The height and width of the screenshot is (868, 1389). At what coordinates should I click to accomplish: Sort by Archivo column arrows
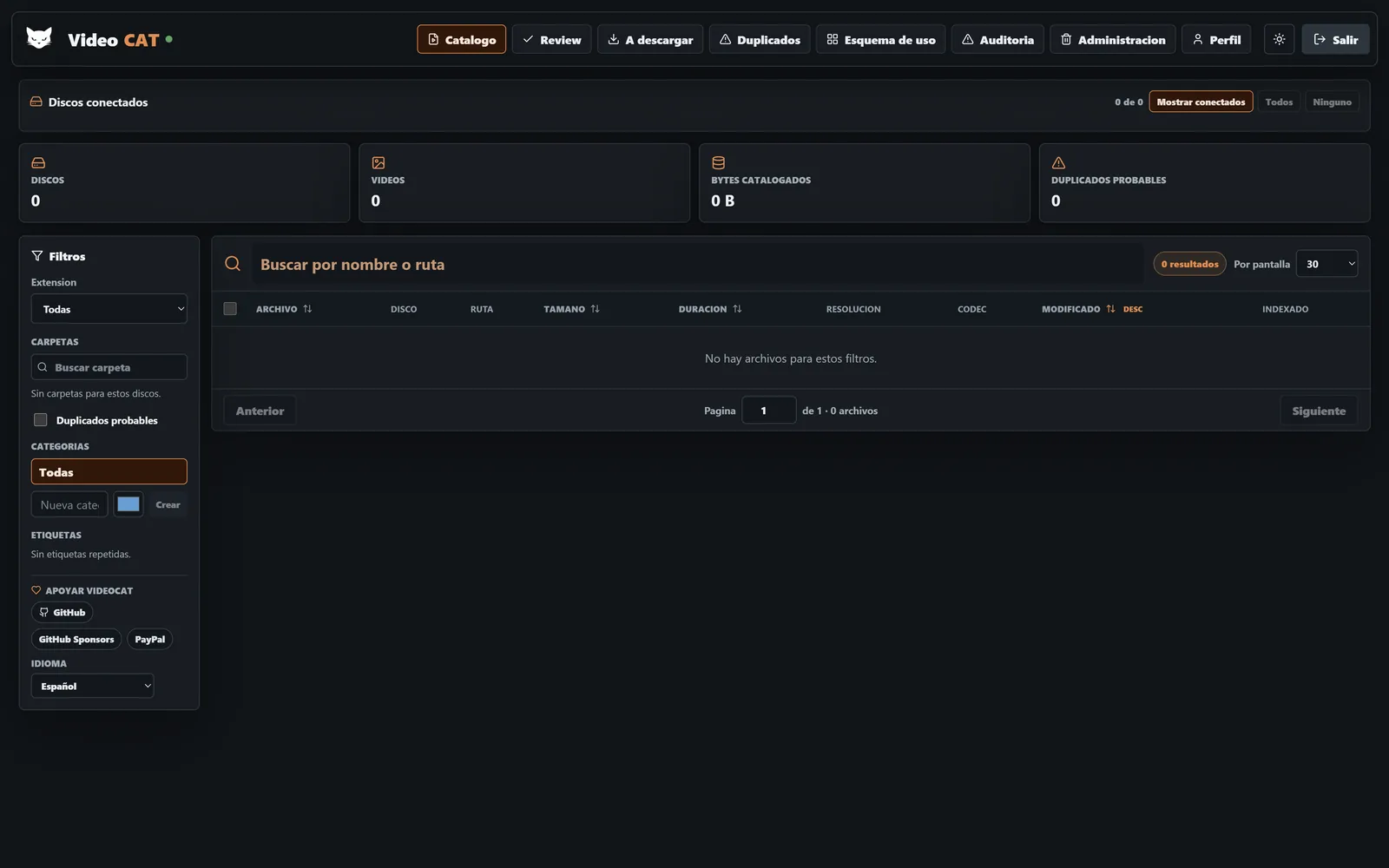pyautogui.click(x=307, y=309)
